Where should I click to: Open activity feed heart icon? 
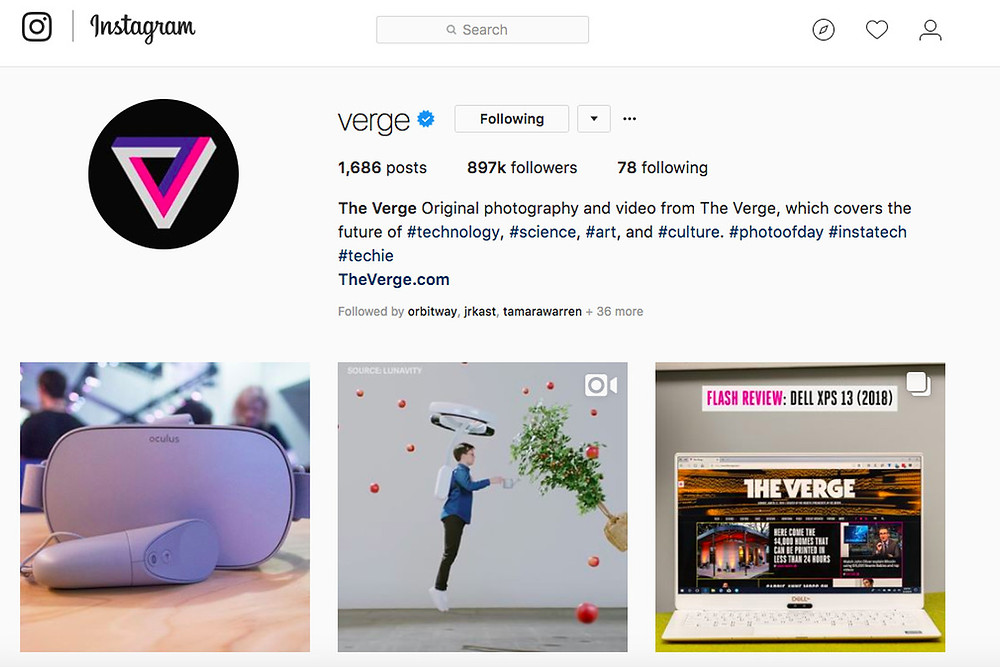pyautogui.click(x=877, y=30)
